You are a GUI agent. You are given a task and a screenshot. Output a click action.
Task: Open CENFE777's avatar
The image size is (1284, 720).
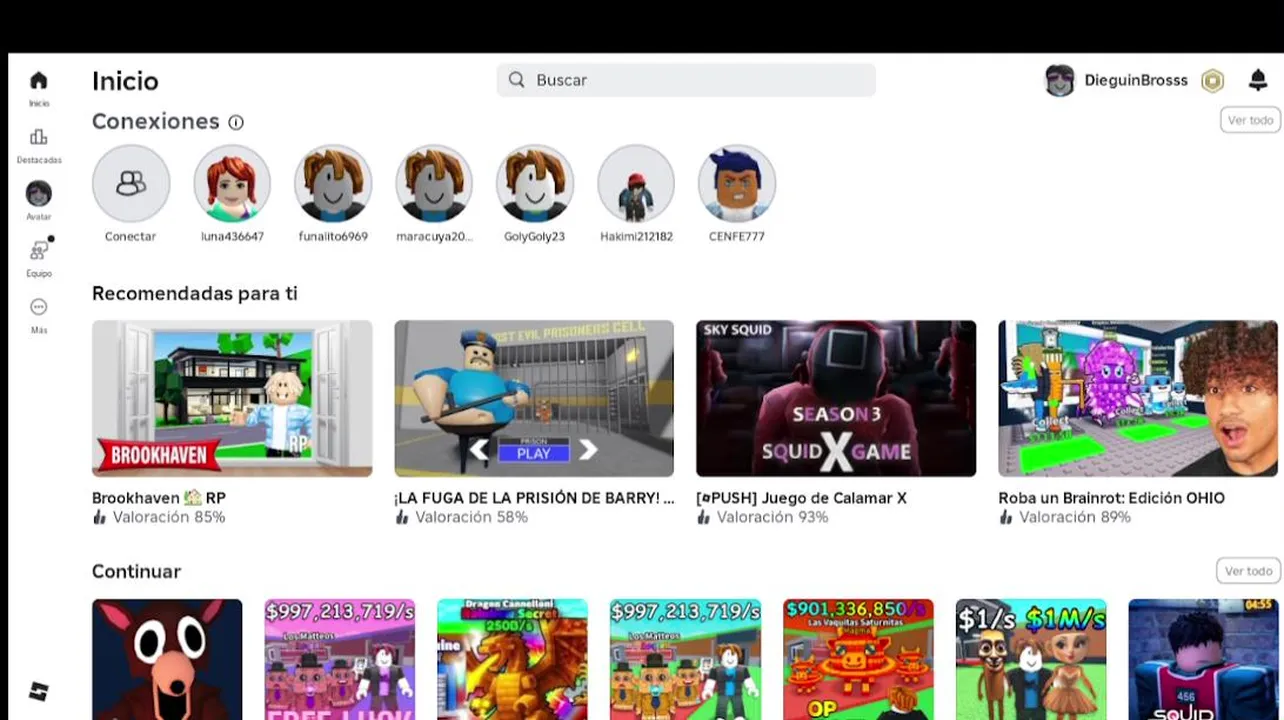(x=737, y=183)
